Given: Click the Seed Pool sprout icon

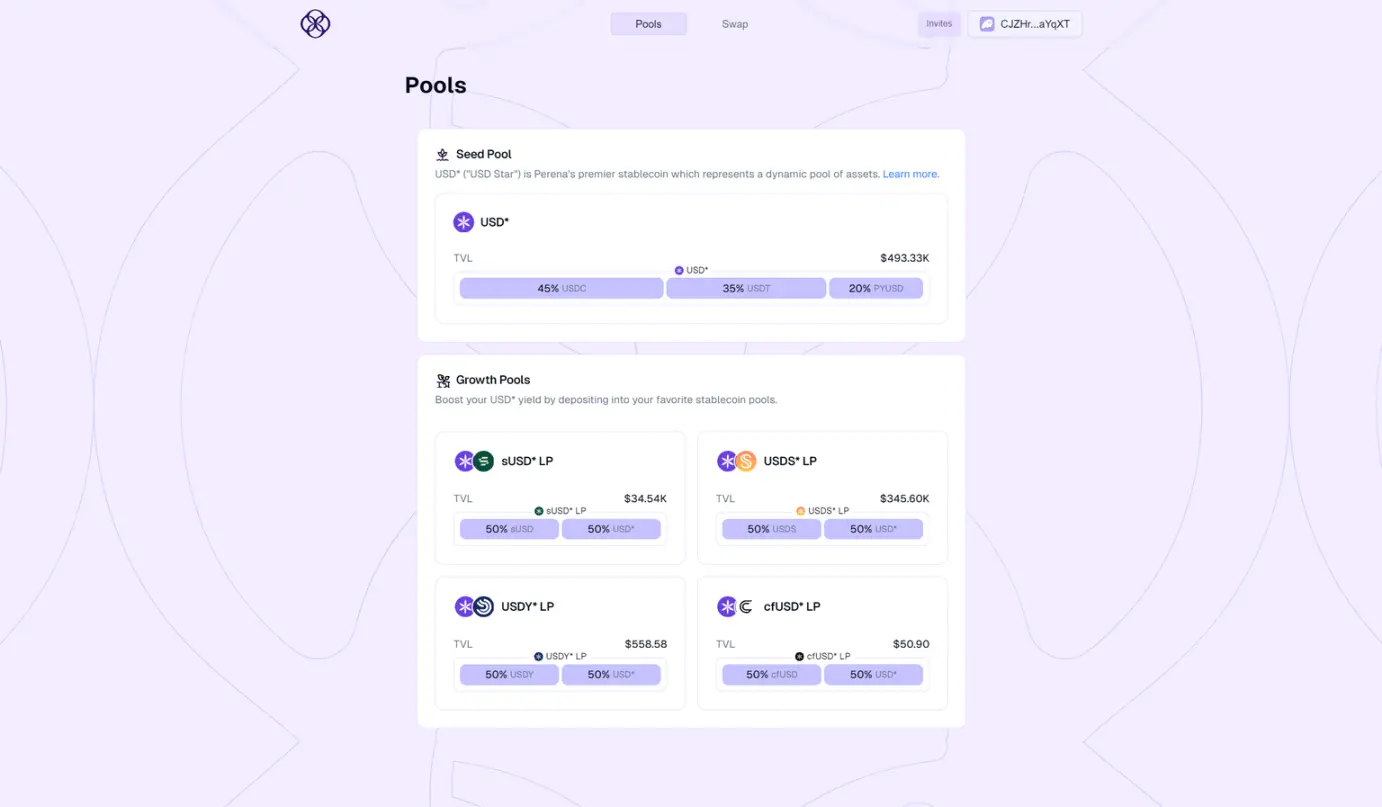Looking at the screenshot, I should click(x=443, y=154).
